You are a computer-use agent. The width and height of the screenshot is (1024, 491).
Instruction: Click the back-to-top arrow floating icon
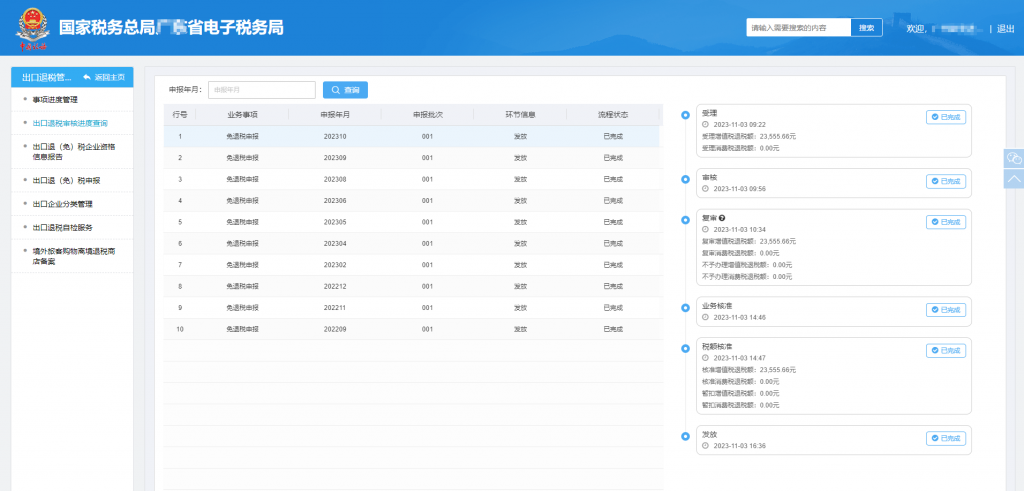click(1014, 178)
